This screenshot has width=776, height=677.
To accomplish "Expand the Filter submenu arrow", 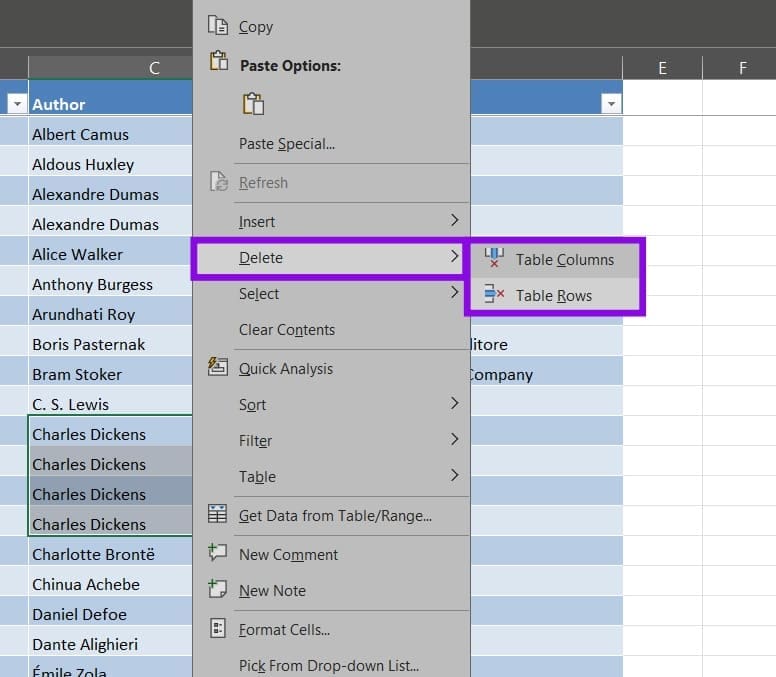I will pos(454,439).
